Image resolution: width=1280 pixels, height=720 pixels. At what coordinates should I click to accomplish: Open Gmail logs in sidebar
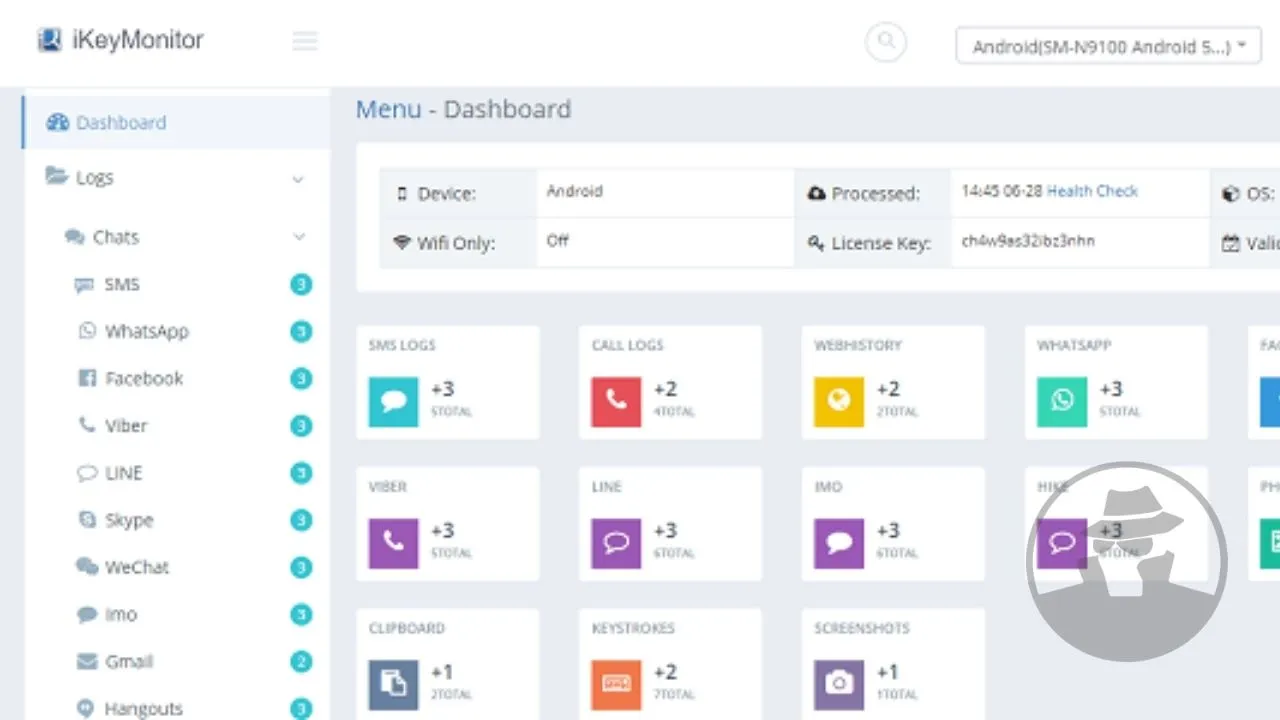click(x=129, y=661)
